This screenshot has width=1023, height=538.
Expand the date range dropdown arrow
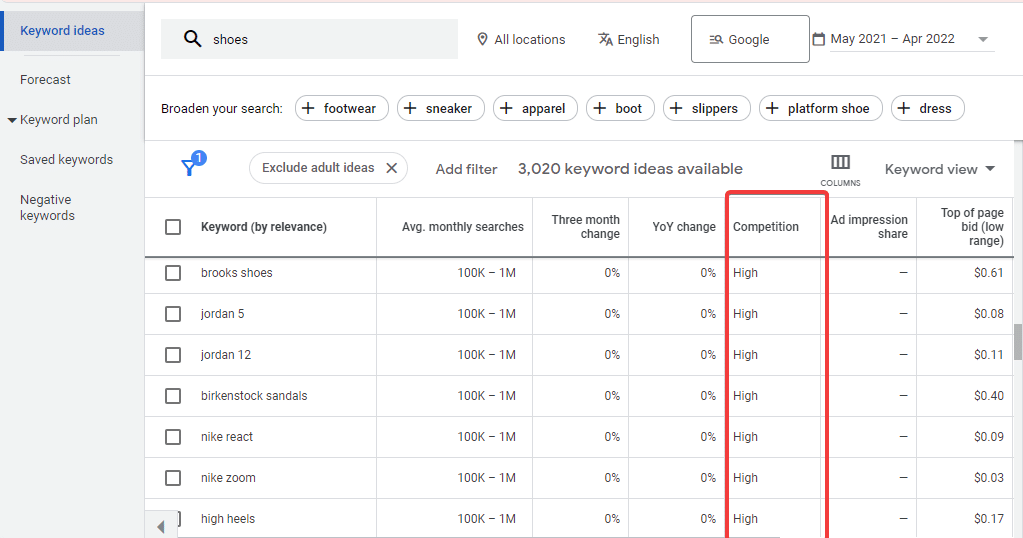pyautogui.click(x=983, y=39)
